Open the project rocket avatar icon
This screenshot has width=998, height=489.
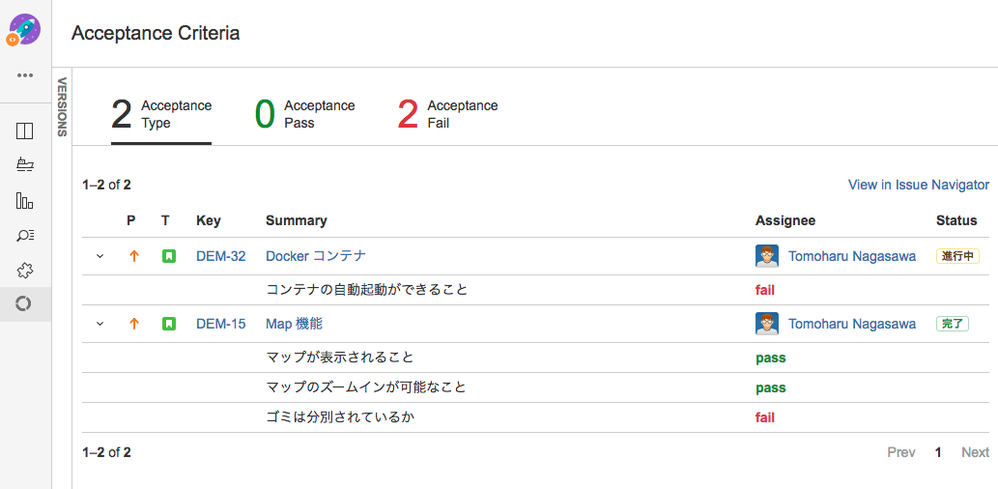pyautogui.click(x=24, y=31)
